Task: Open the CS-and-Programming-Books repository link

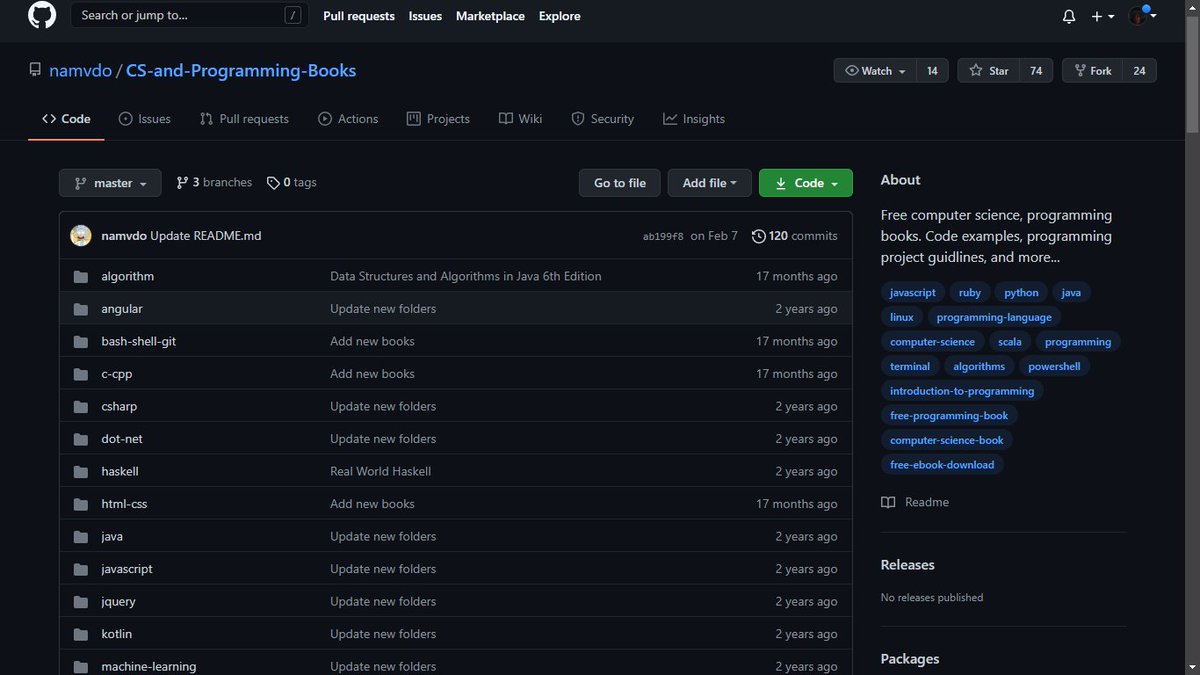Action: click(x=241, y=71)
